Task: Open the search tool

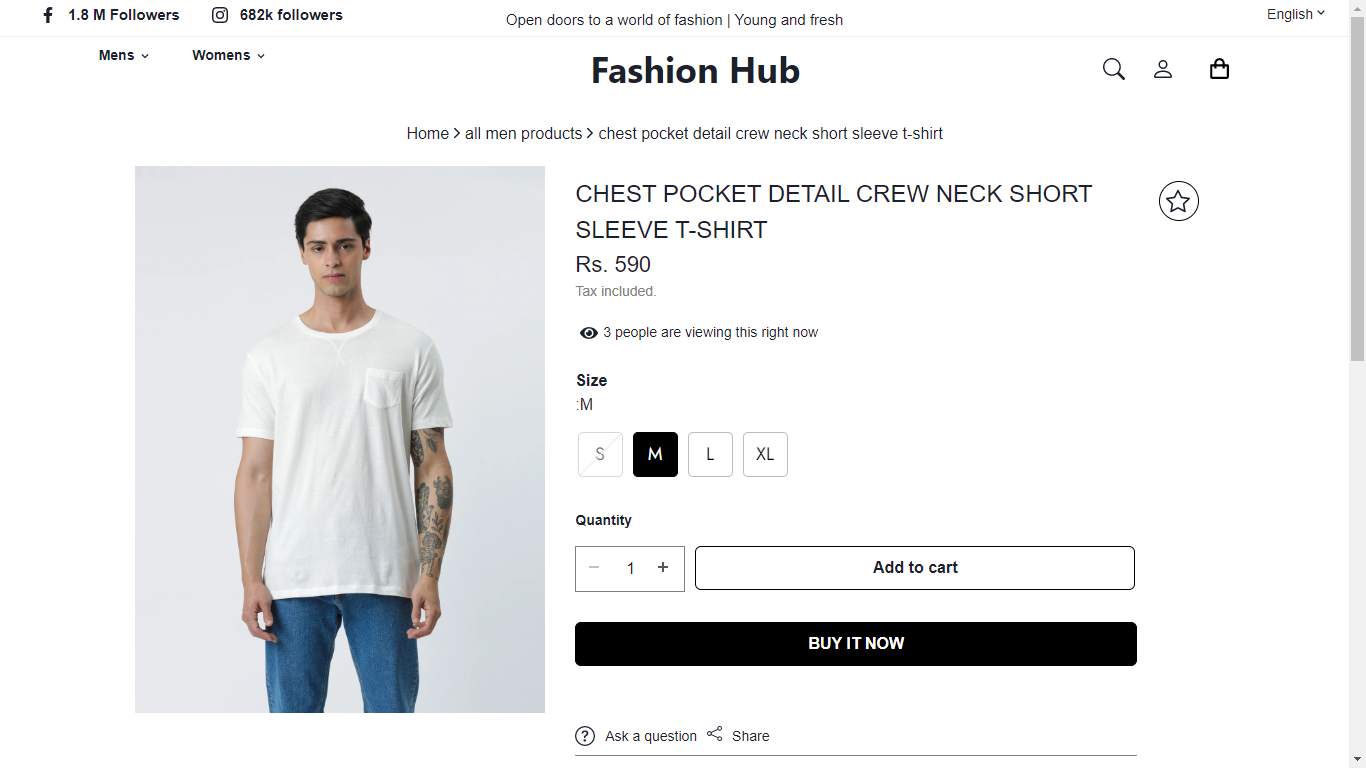Action: (1113, 69)
